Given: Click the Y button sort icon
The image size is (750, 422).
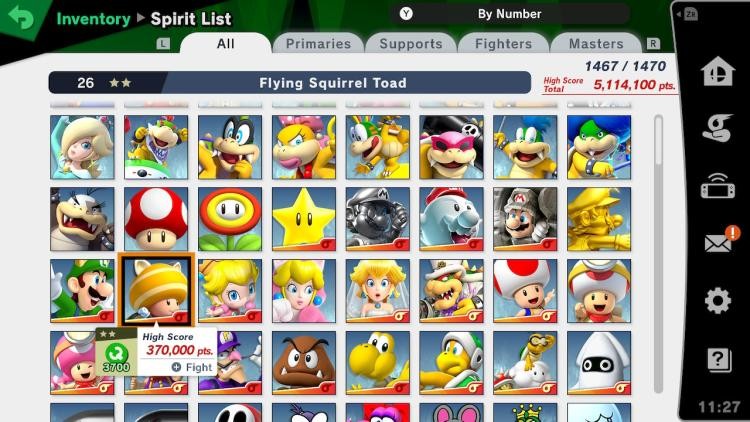Looking at the screenshot, I should [x=406, y=14].
